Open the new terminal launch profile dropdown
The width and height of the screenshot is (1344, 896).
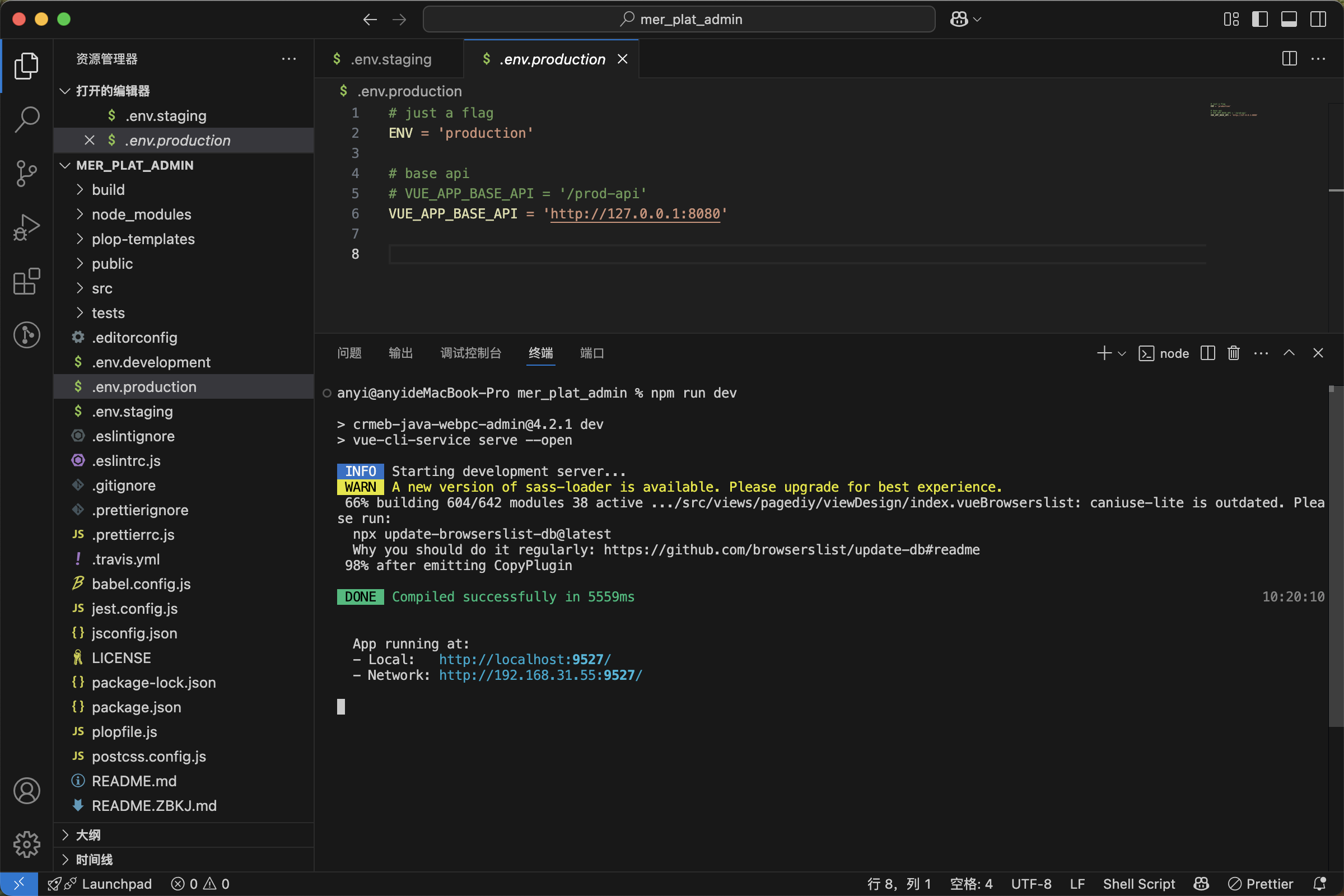(x=1122, y=353)
